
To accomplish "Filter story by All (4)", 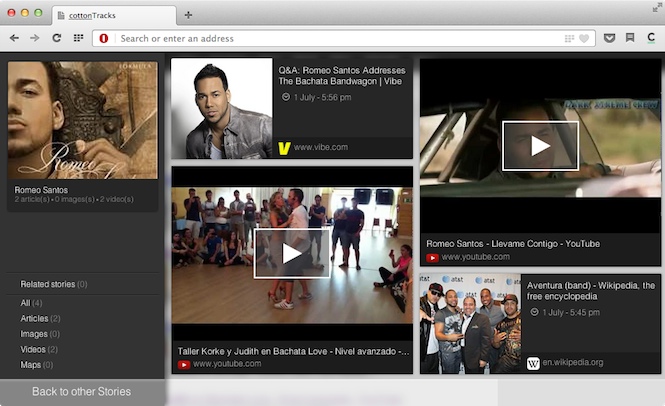I will 31,303.
